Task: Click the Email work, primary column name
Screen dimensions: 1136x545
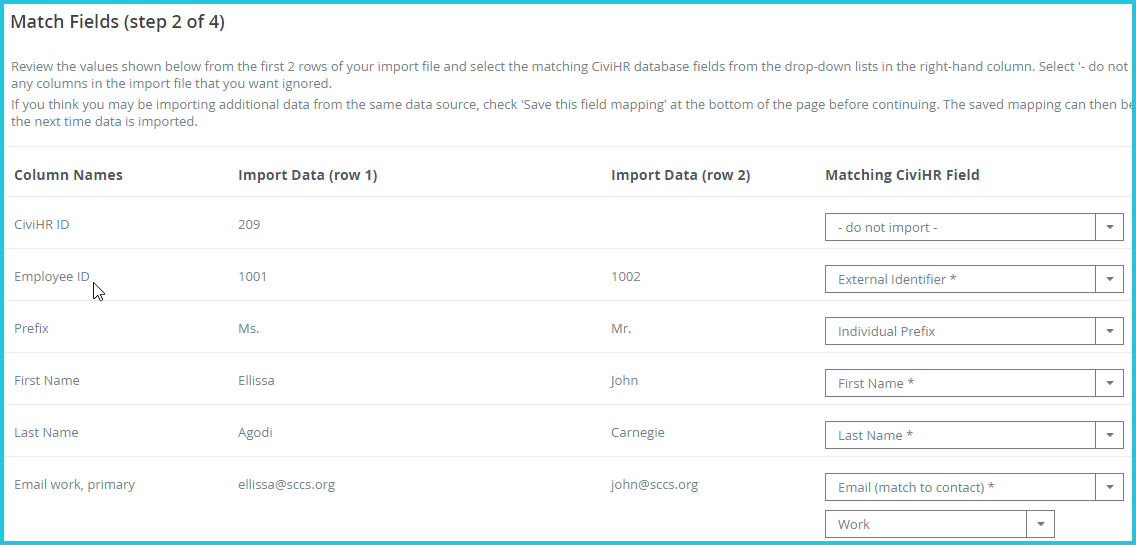Action: (x=75, y=484)
